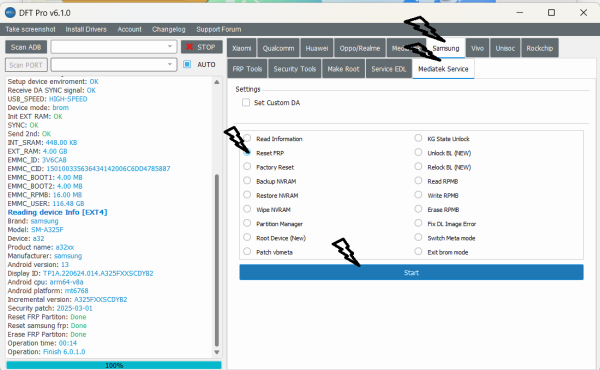600x370 pixels.
Task: Click the model value 'SM-A325F' in log
Action: (47, 230)
